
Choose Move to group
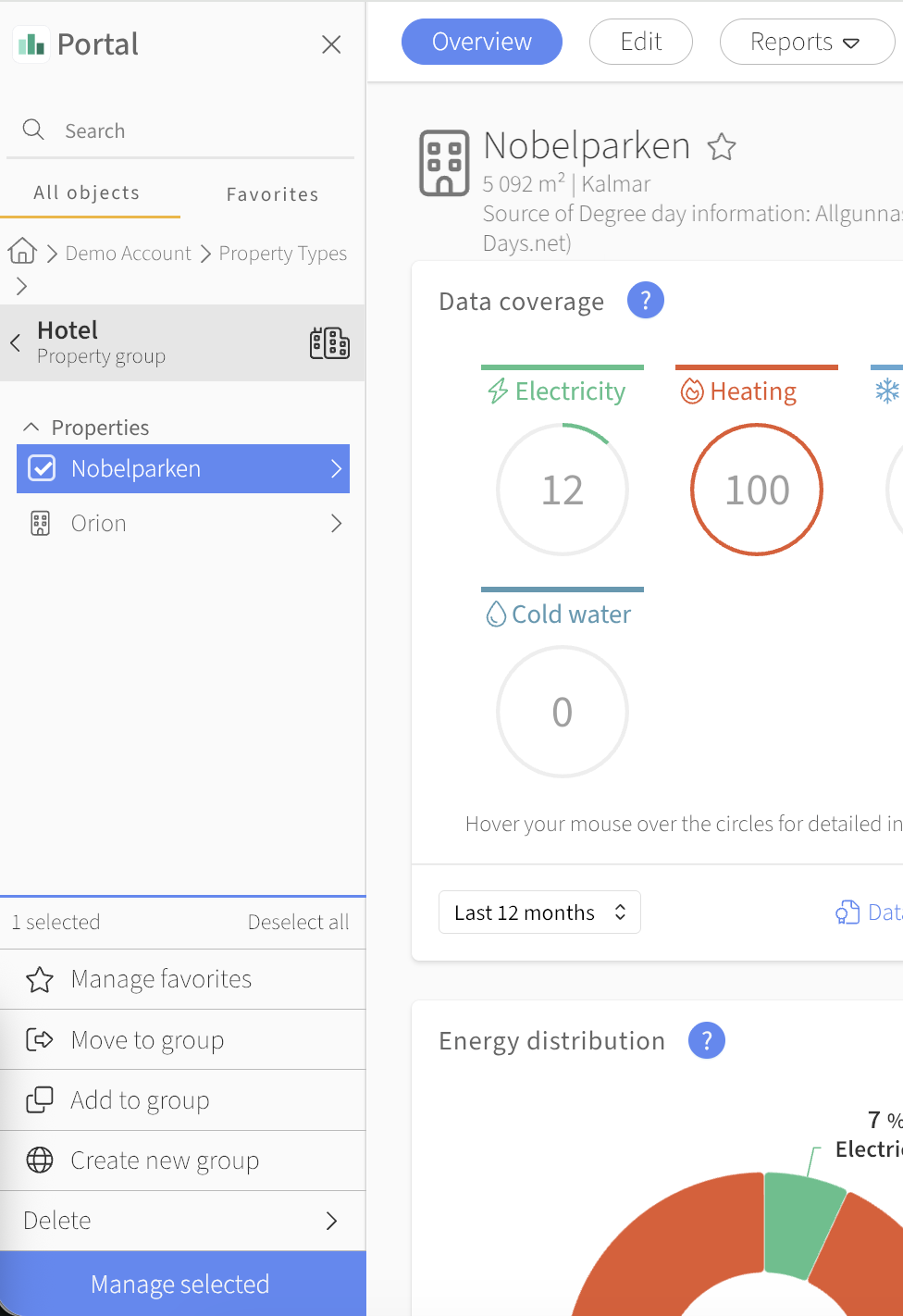click(x=183, y=1039)
